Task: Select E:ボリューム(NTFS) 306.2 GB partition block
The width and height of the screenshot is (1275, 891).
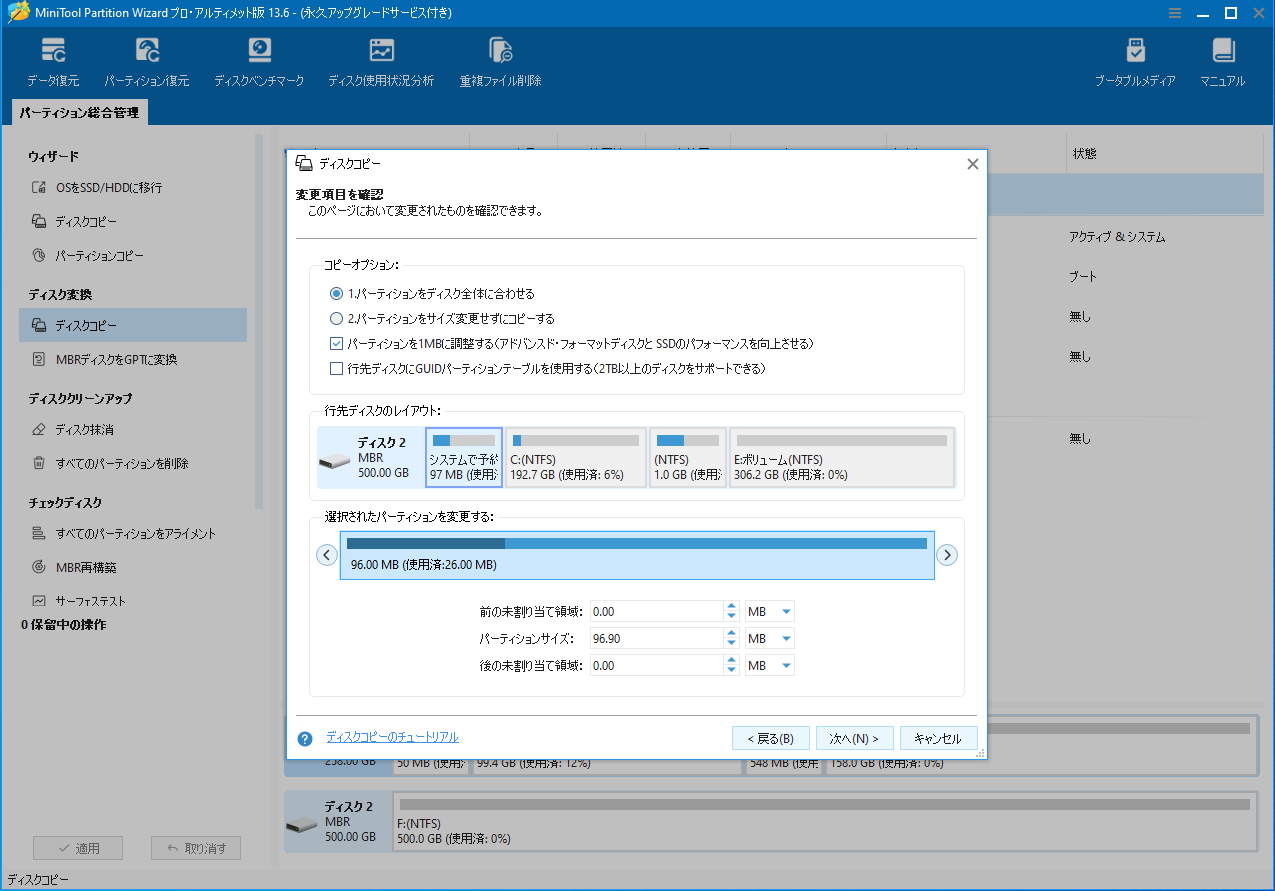Action: point(842,457)
